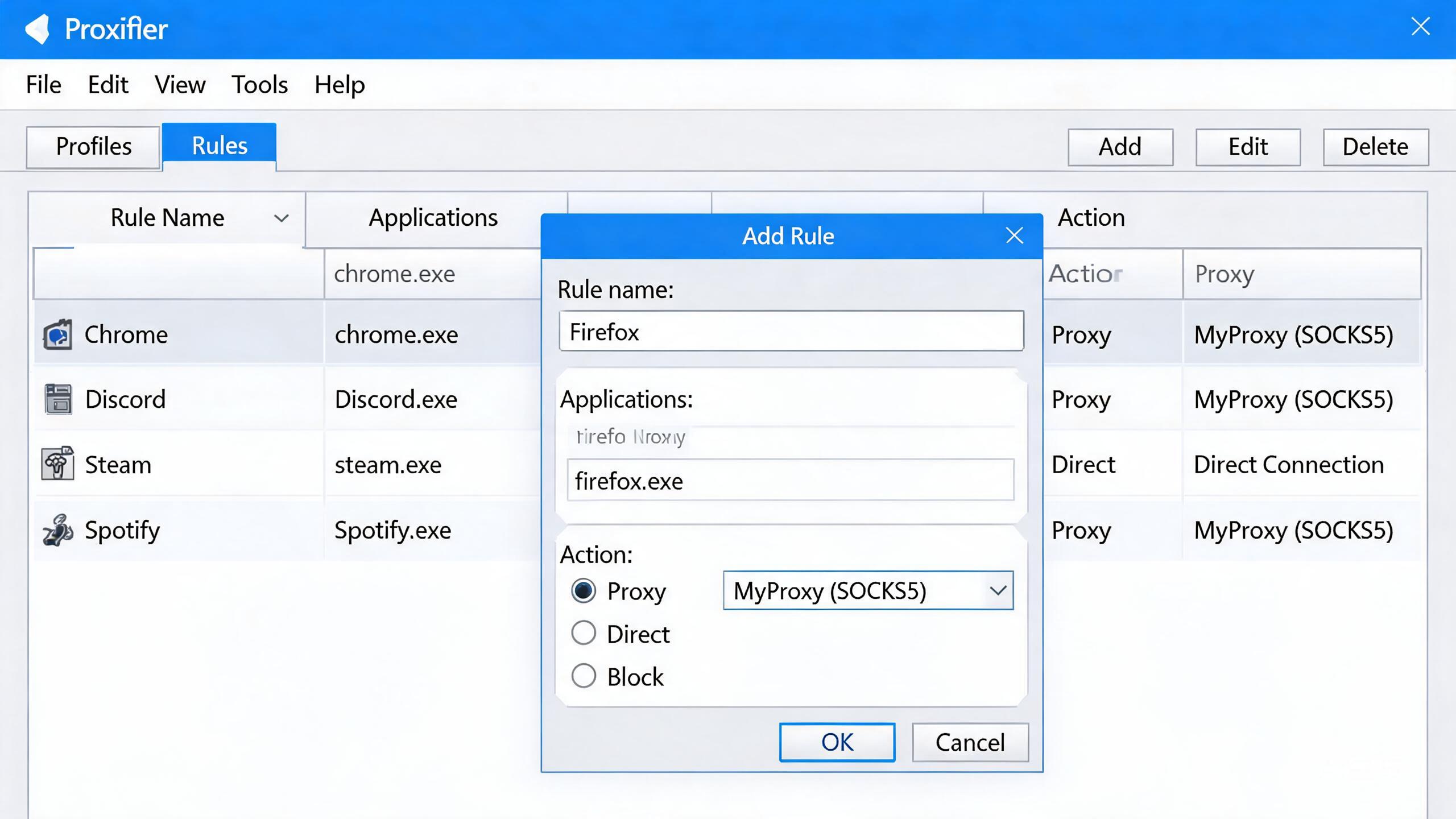Click the Applications column header
Viewport: 1456px width, 819px height.
[433, 218]
